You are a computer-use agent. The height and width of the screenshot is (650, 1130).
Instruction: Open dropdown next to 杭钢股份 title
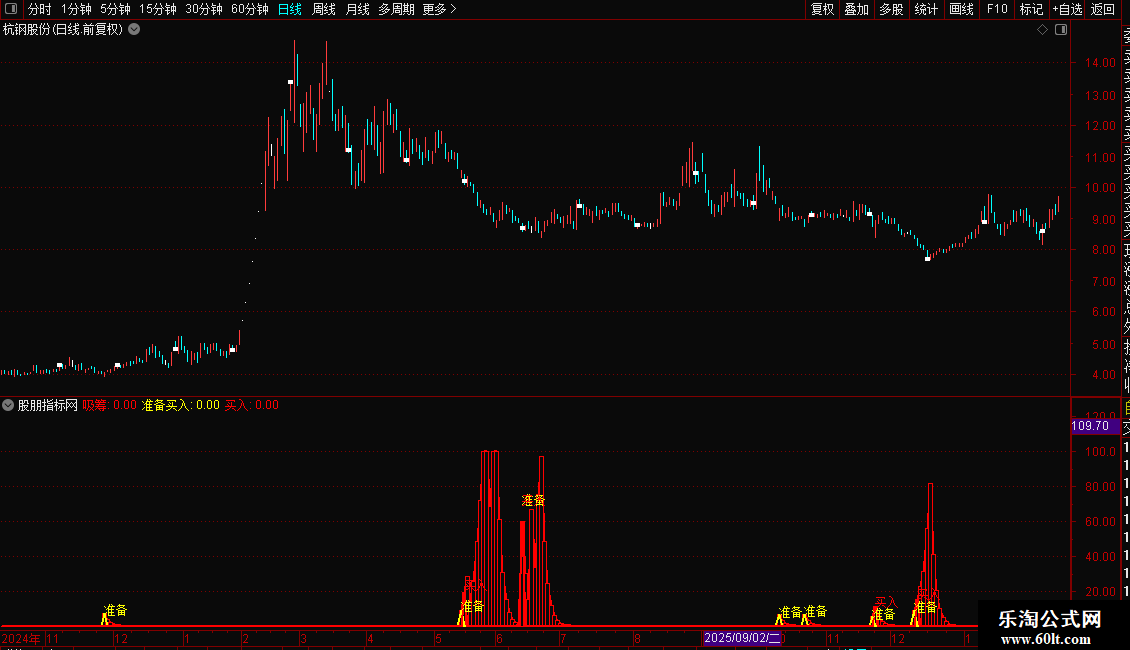(134, 30)
